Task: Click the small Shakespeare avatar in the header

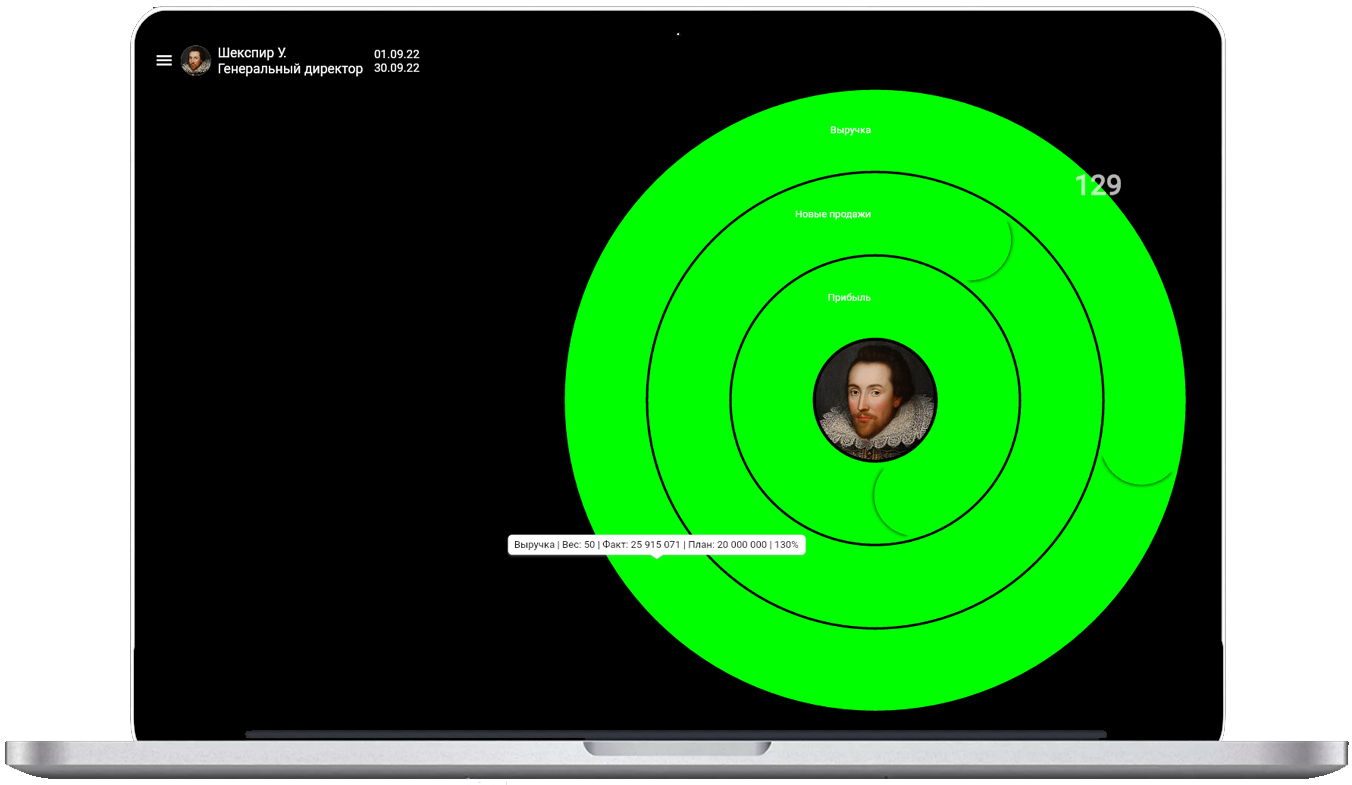Action: click(195, 60)
